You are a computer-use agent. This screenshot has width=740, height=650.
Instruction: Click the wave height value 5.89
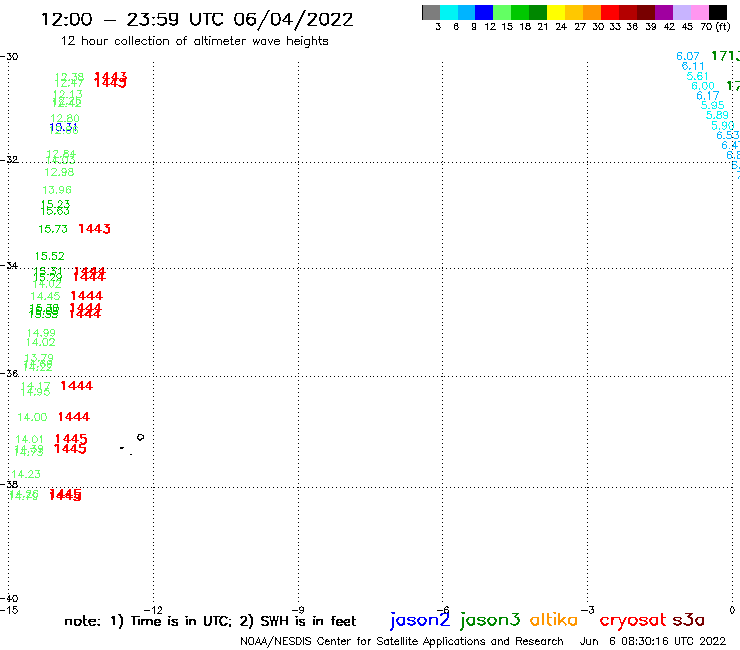click(717, 115)
